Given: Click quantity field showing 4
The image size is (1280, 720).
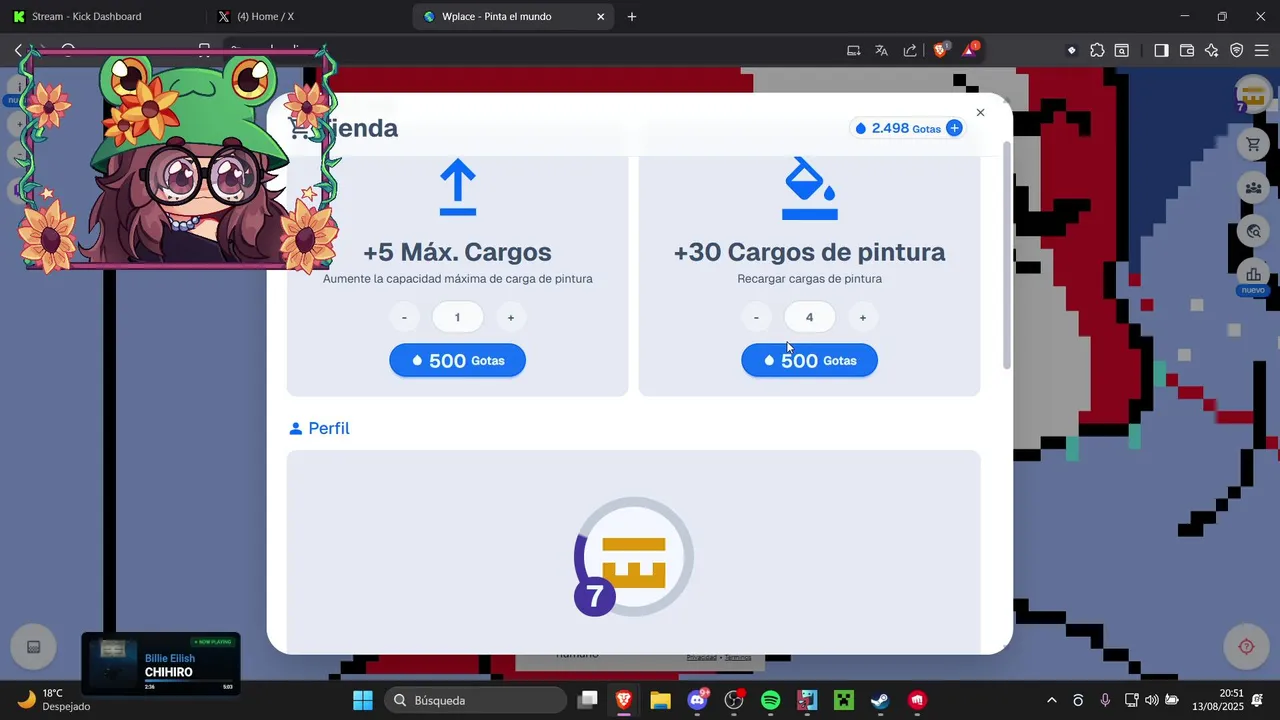Looking at the screenshot, I should [810, 318].
